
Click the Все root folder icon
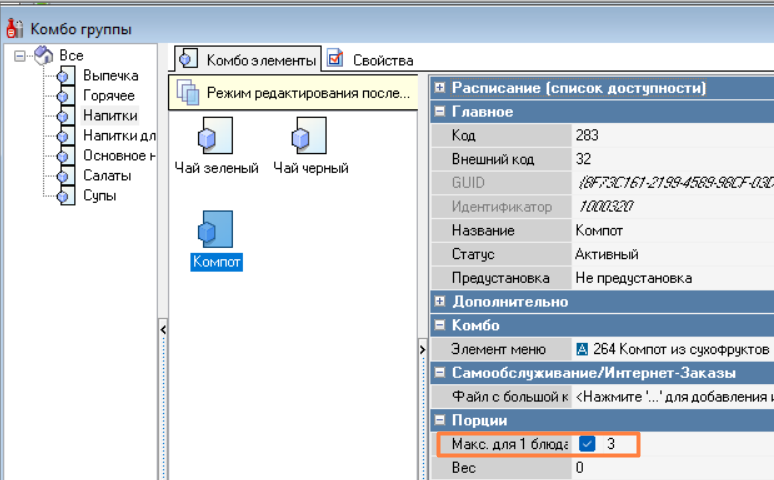(45, 55)
